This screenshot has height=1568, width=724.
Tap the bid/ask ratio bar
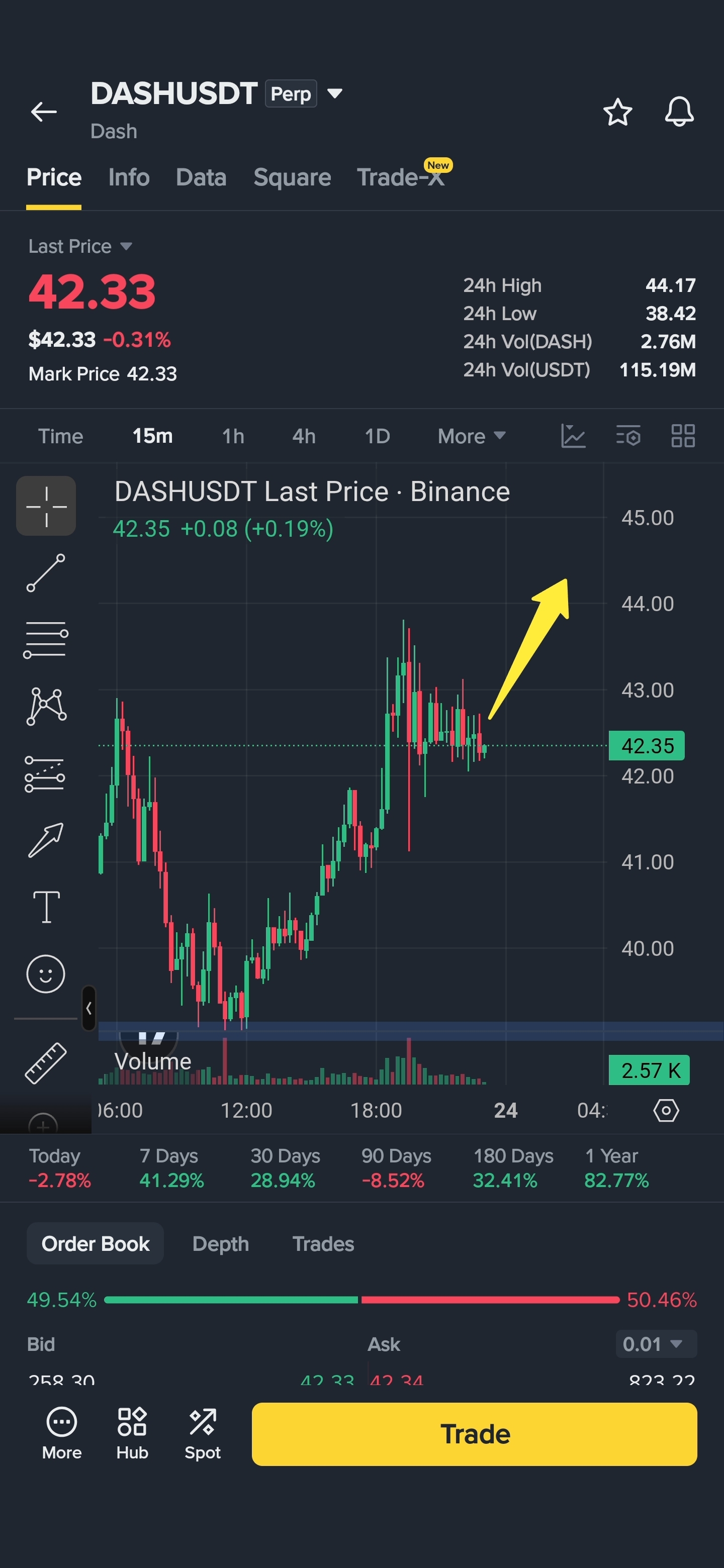pyautogui.click(x=361, y=1300)
